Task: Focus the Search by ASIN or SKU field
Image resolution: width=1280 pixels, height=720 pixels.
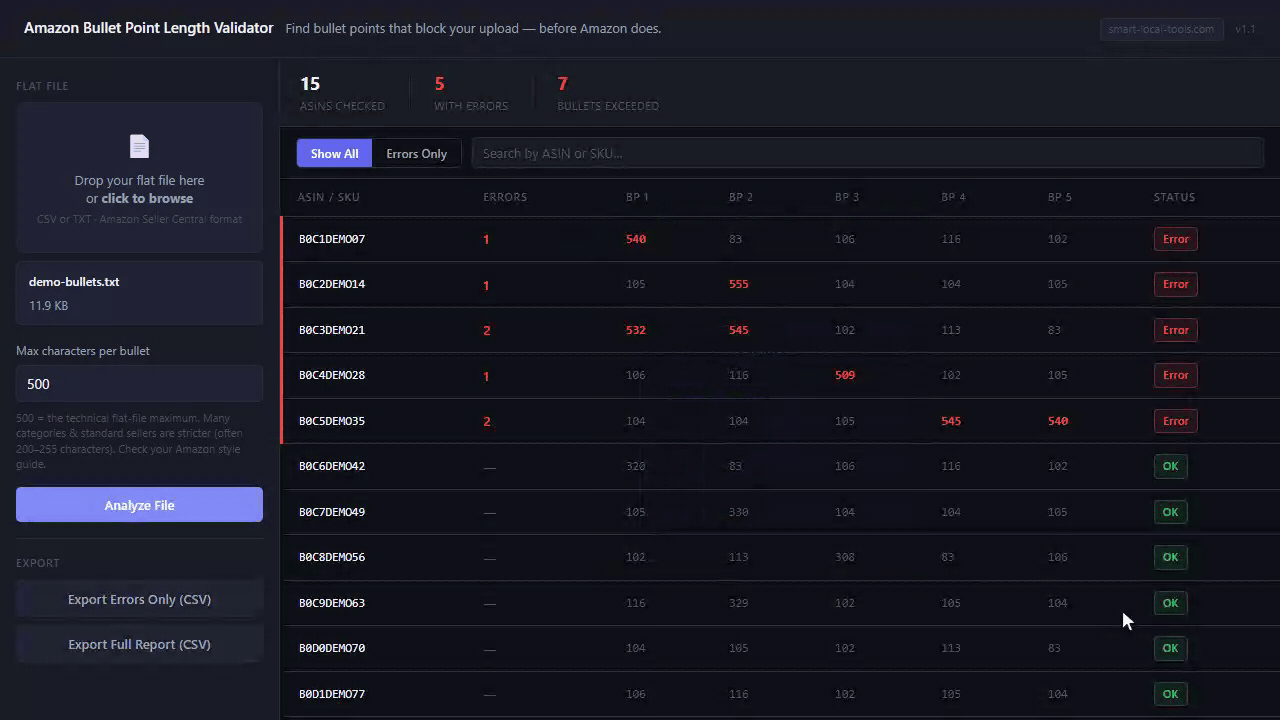Action: [x=867, y=153]
